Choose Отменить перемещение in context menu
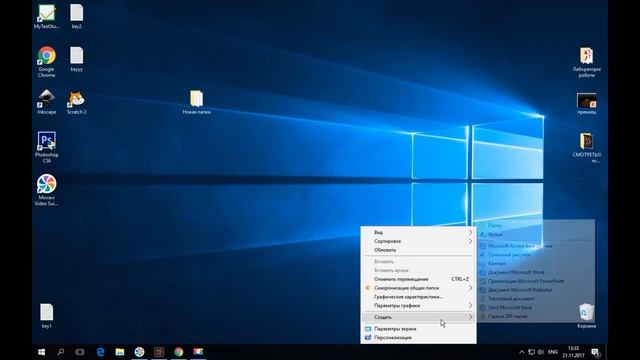The height and width of the screenshot is (360, 640). pyautogui.click(x=418, y=279)
